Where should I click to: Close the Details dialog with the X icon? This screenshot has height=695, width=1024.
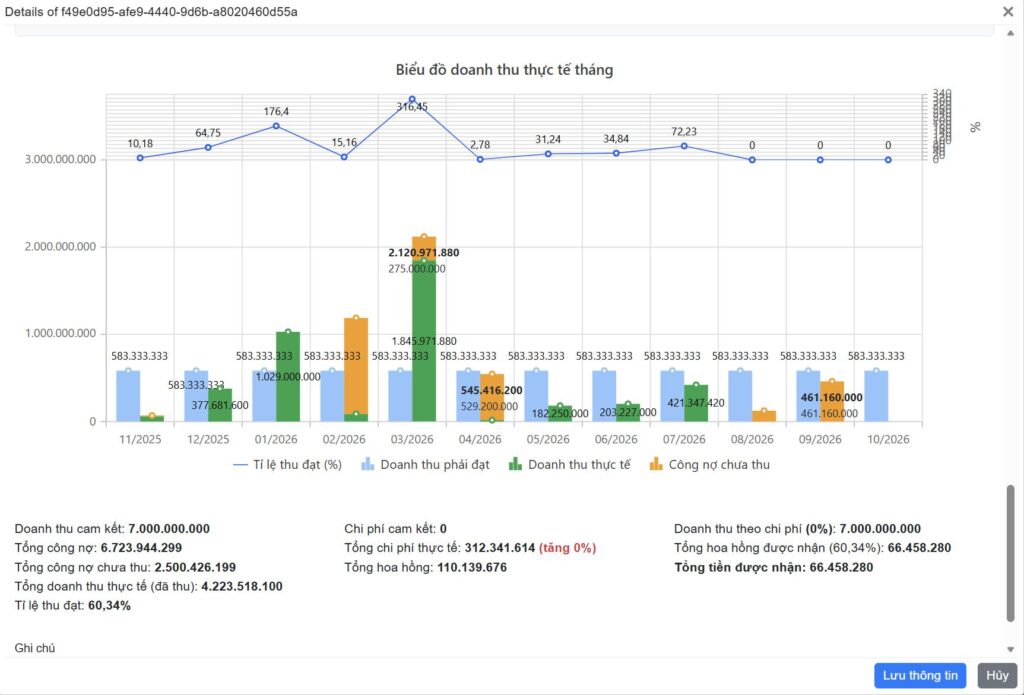[1008, 12]
